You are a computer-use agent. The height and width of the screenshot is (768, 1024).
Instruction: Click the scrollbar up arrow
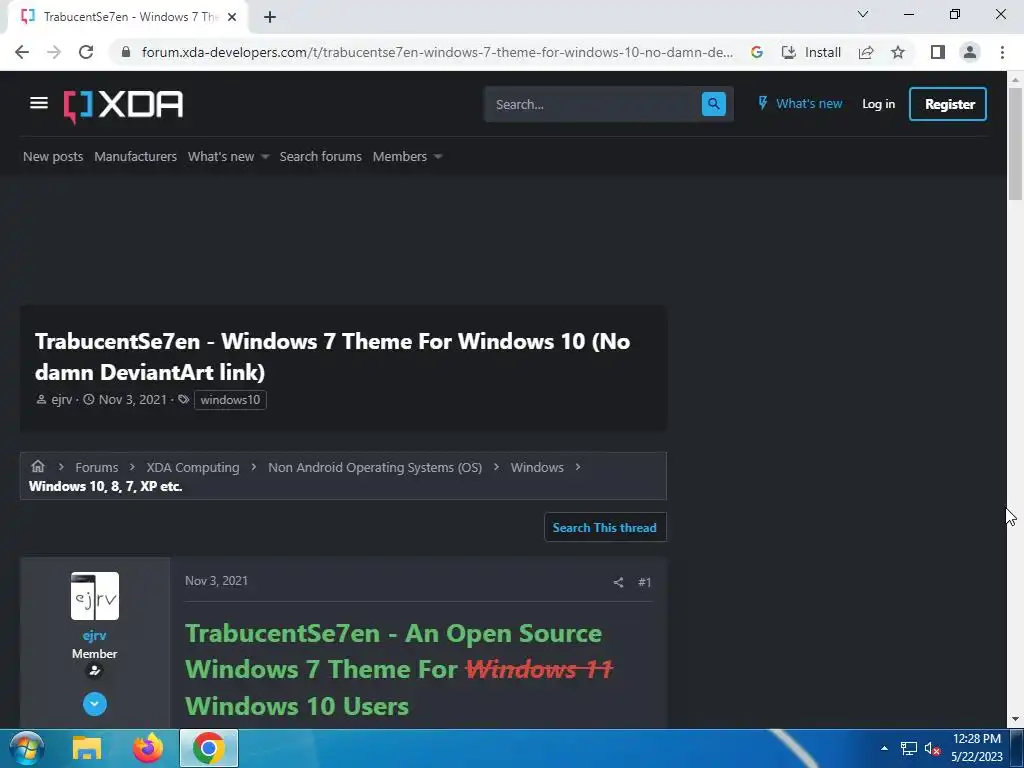pyautogui.click(x=1015, y=80)
